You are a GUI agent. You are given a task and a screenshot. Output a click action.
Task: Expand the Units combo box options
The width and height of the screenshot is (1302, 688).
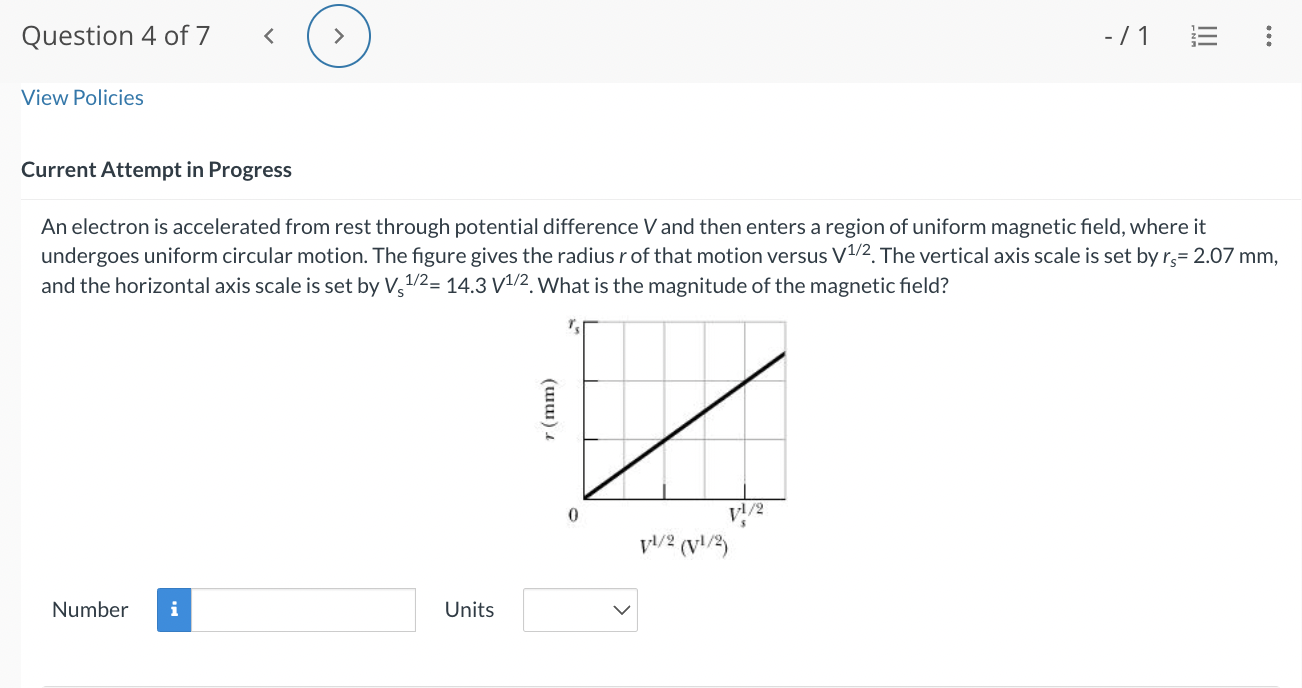click(580, 609)
